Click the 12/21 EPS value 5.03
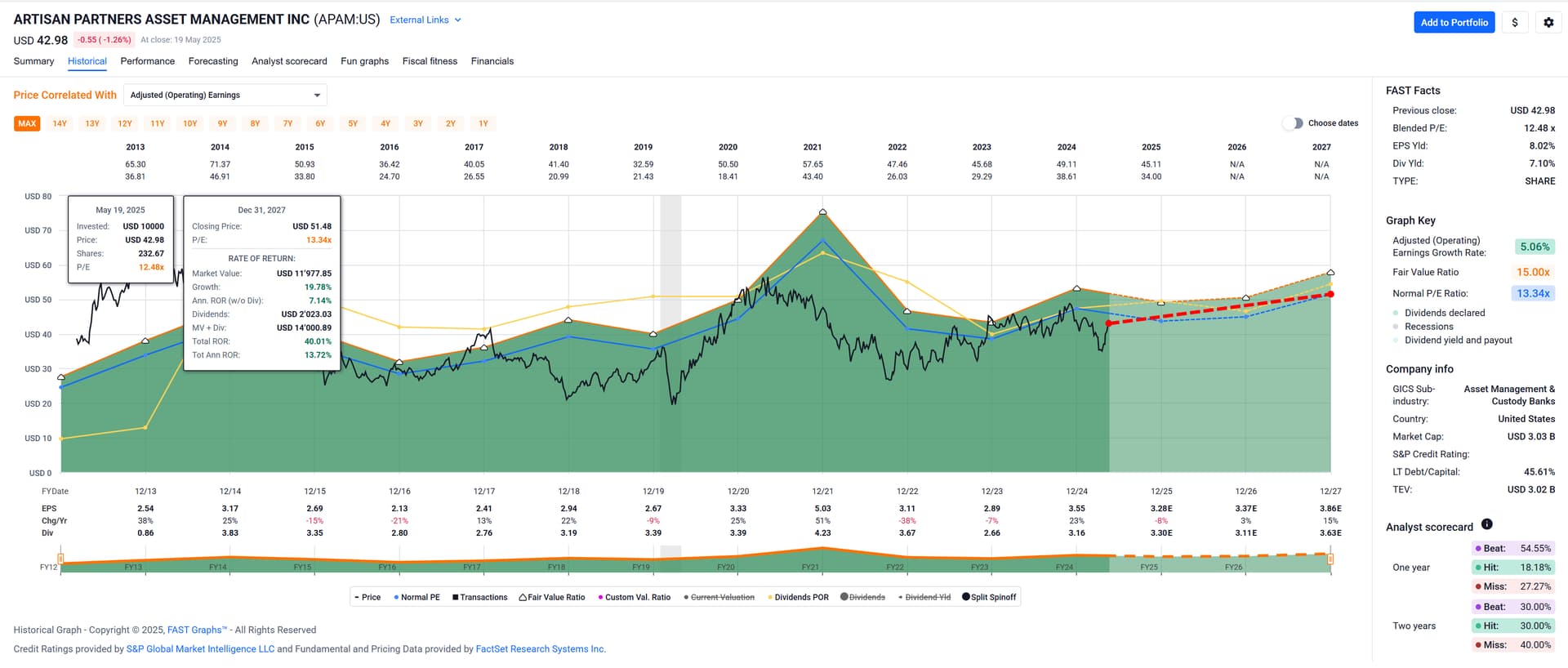 [x=822, y=509]
